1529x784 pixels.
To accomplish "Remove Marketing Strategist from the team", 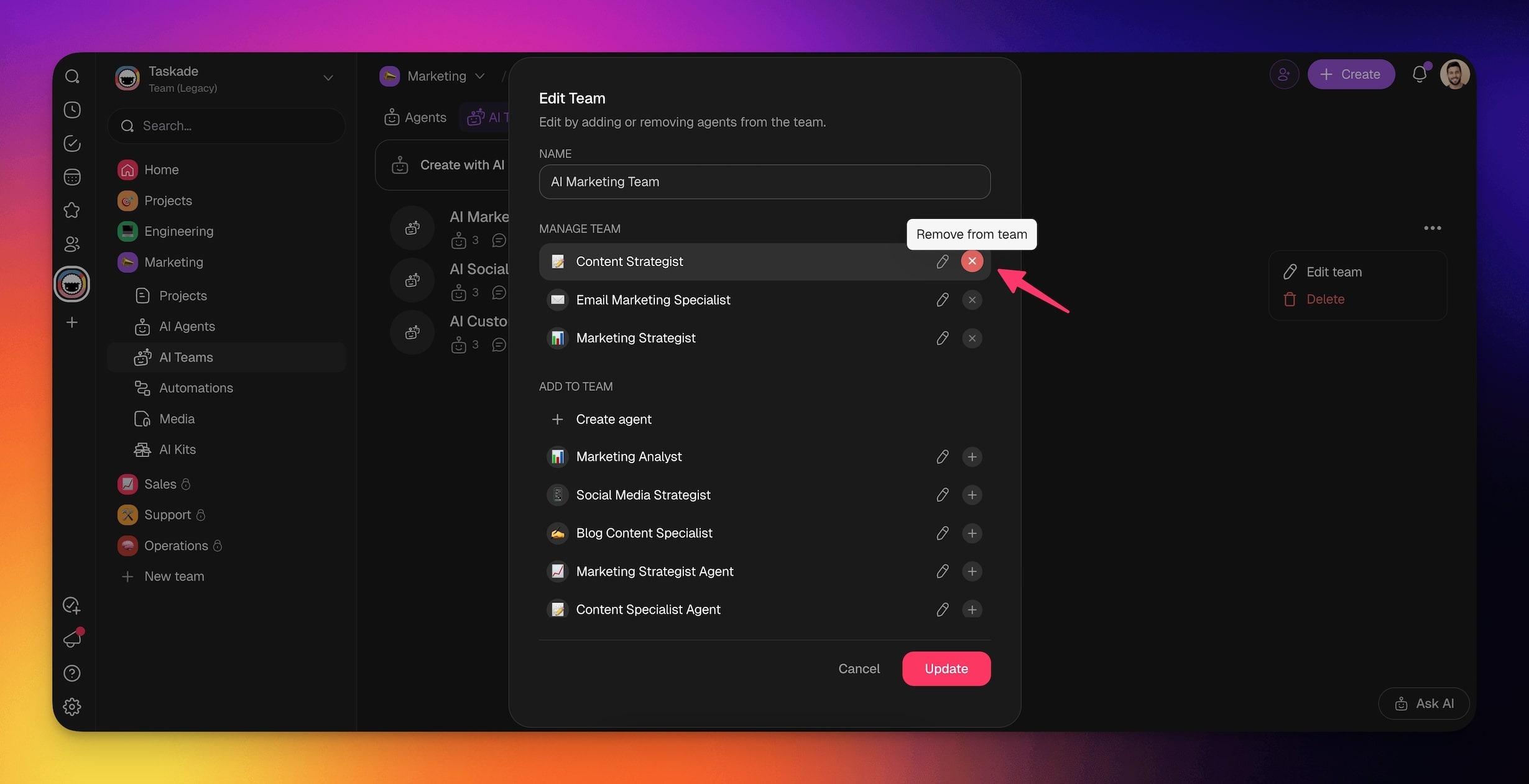I will click(972, 338).
